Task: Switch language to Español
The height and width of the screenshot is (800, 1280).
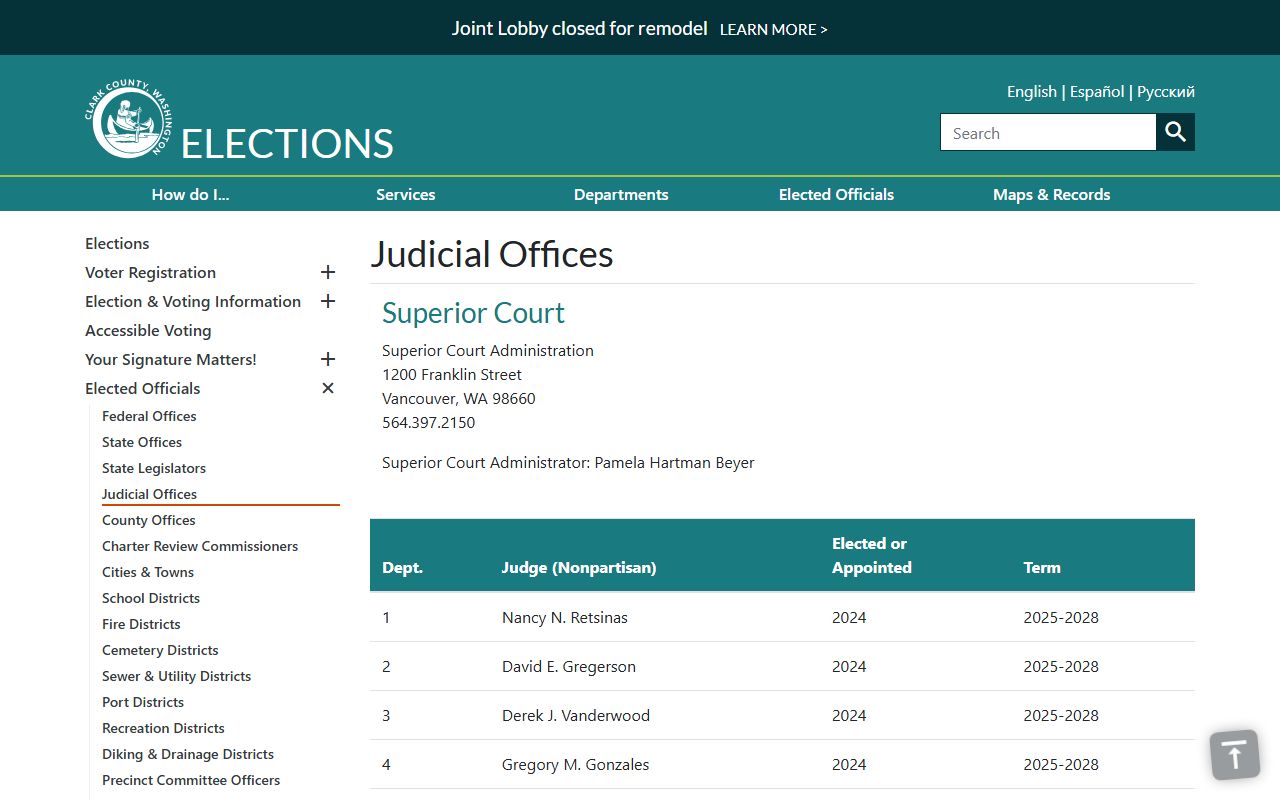Action: 1097,91
